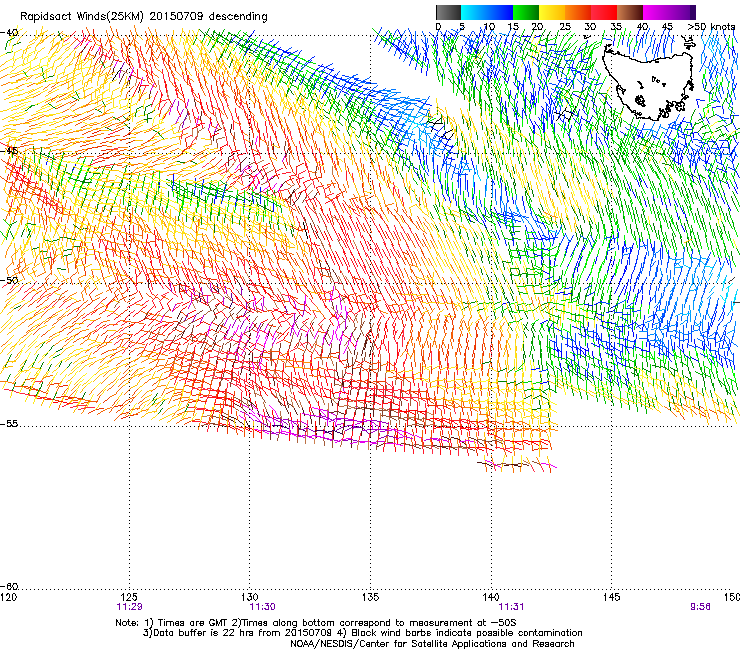
Task: Click the '-60' latitude axis label
Action: click(9, 586)
